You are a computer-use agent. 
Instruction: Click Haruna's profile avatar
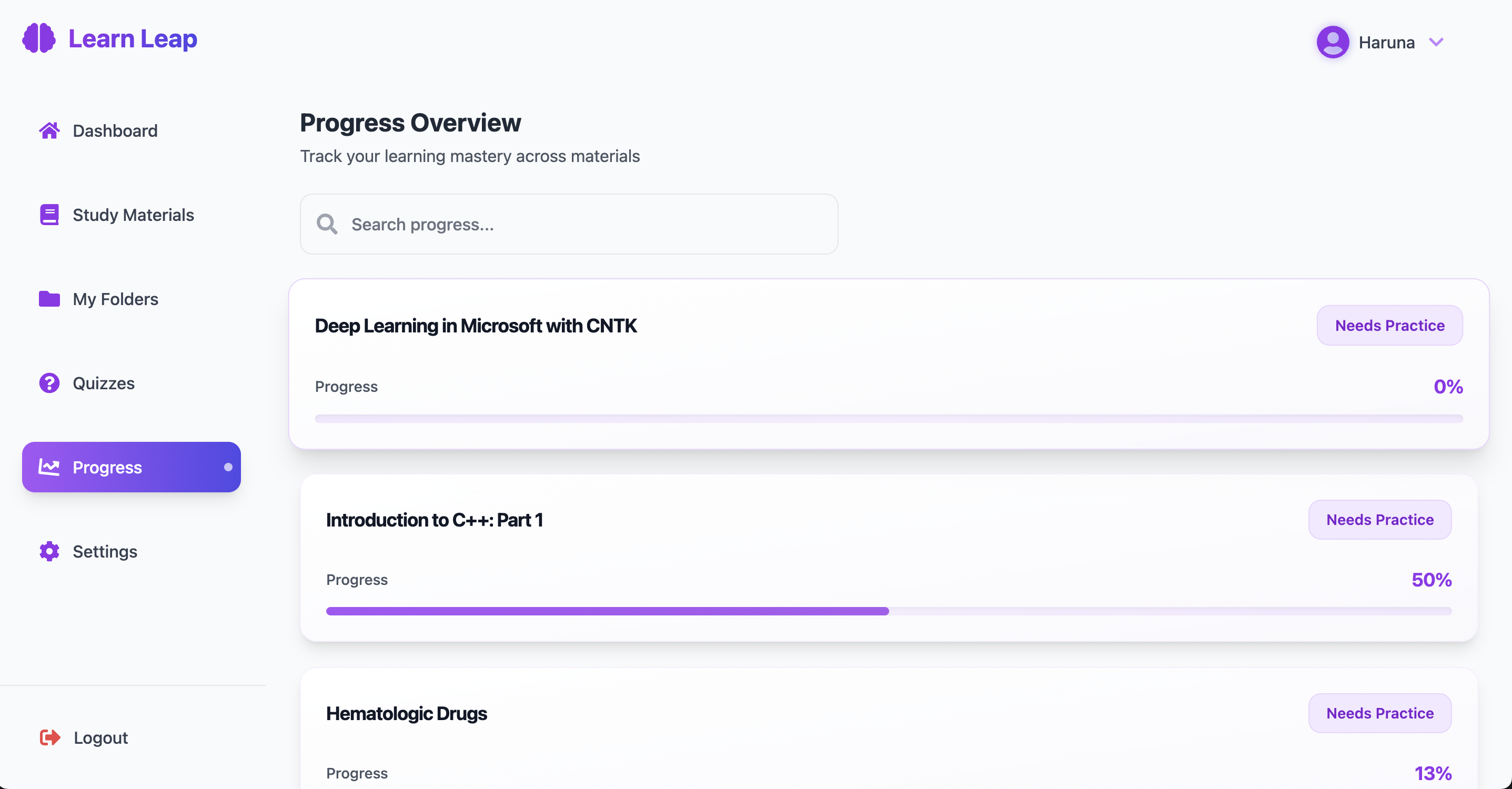[x=1333, y=42]
